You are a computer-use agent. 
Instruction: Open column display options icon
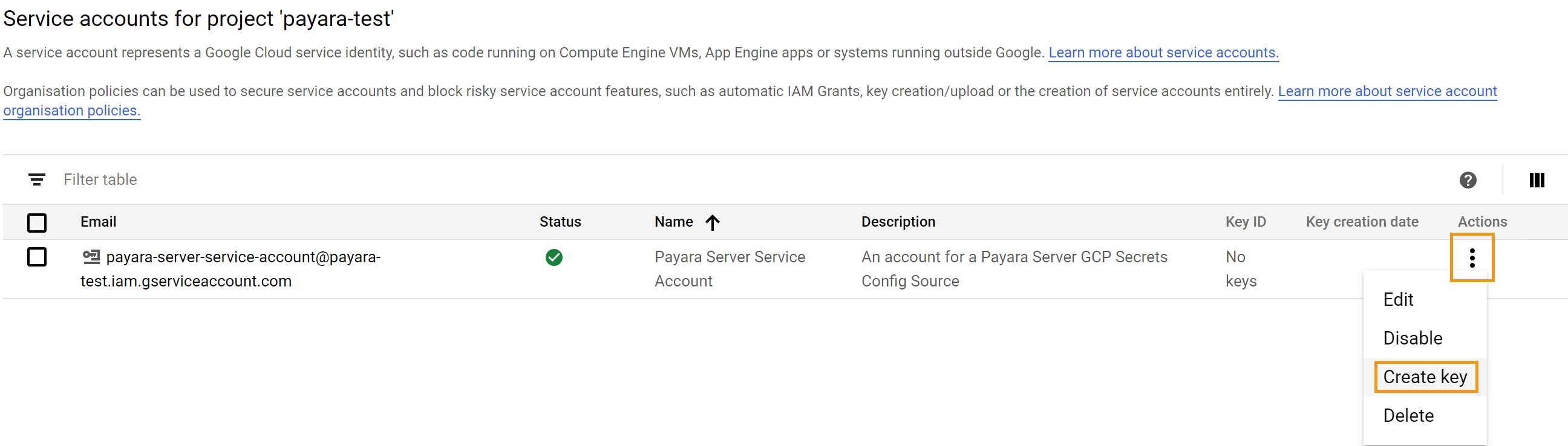(x=1537, y=180)
